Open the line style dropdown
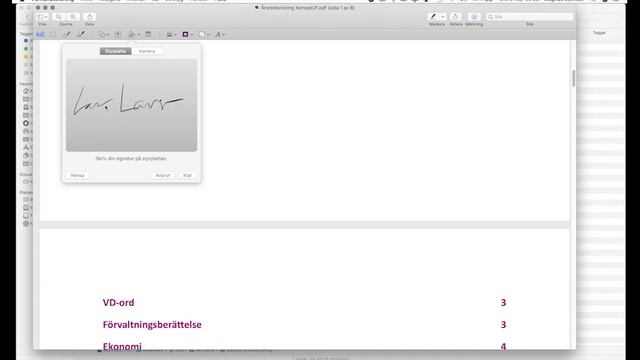Image resolution: width=640 pixels, height=360 pixels. click(x=171, y=35)
